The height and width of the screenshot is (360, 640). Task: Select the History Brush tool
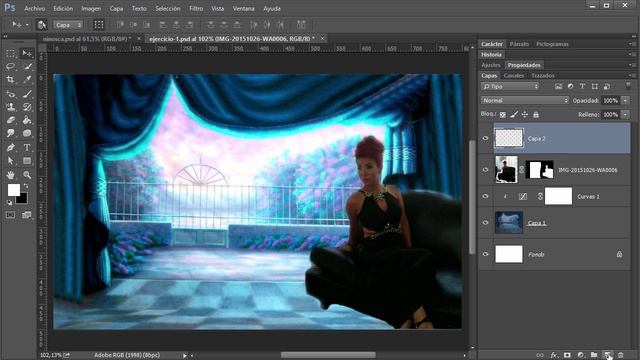27,107
